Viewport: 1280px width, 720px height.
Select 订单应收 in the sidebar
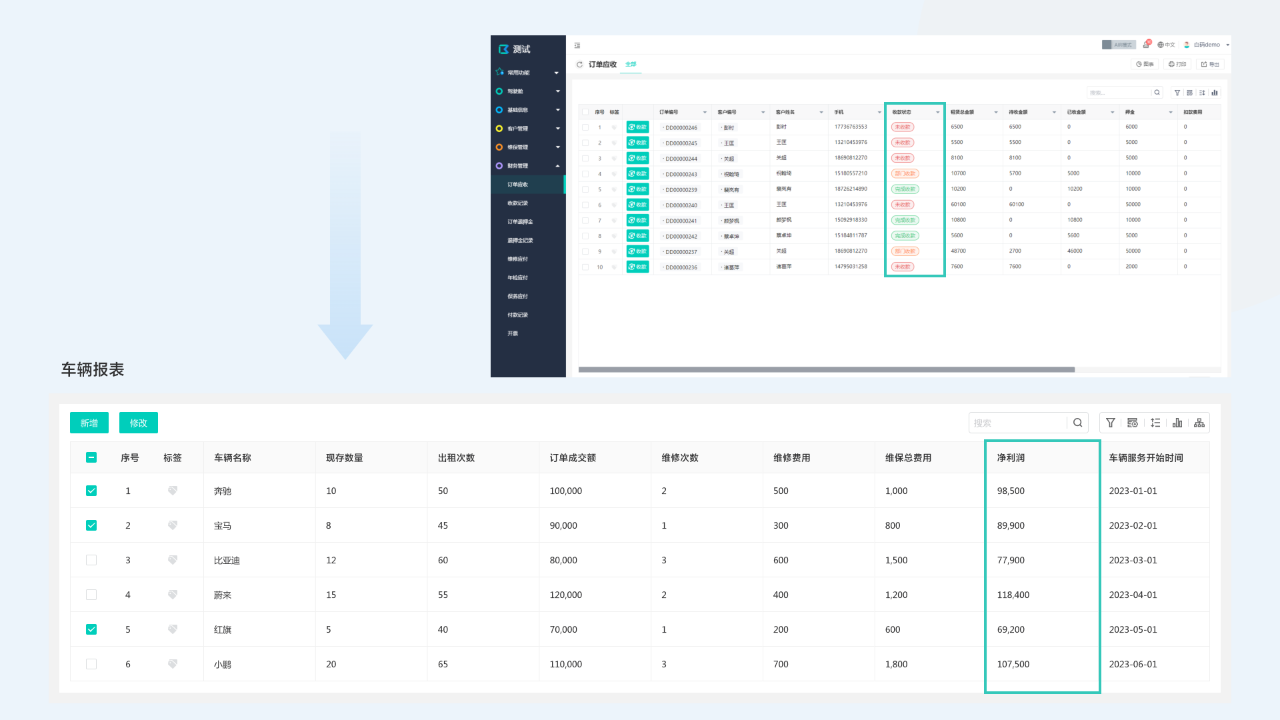coord(528,184)
